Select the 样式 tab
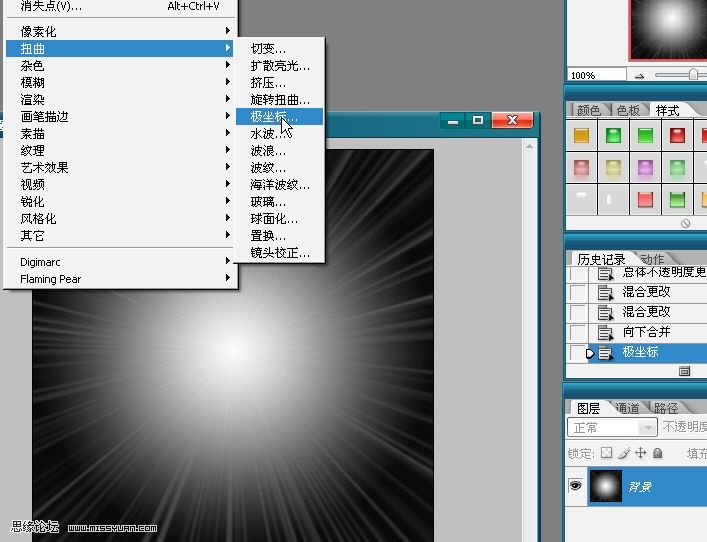The image size is (707, 542). [x=667, y=110]
